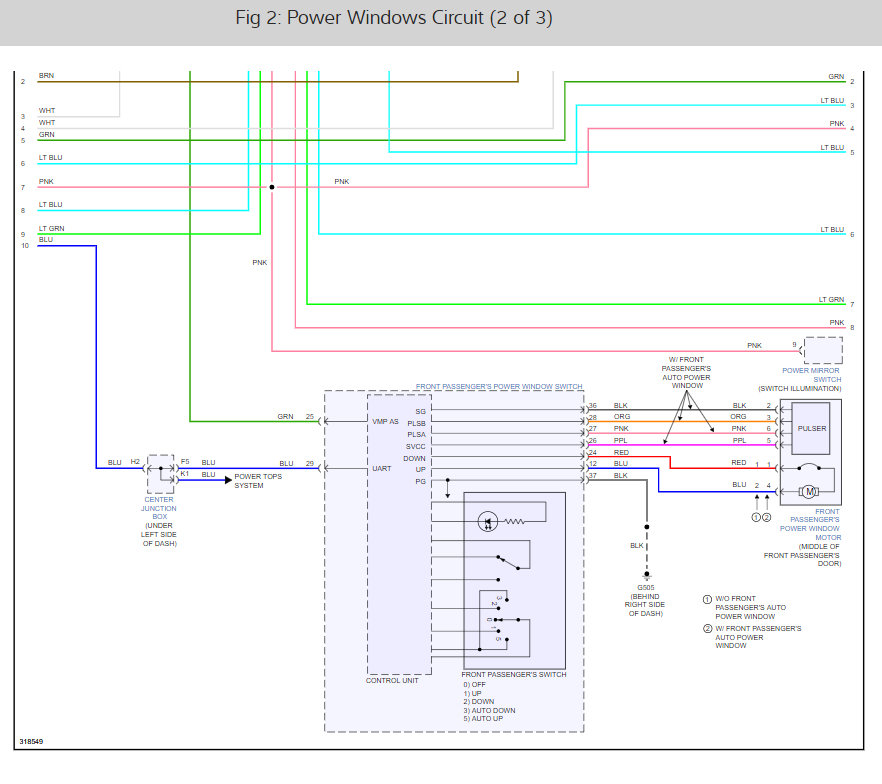Click Front Passenger's Power Window Motor label
The width and height of the screenshot is (882, 784).
(810, 524)
